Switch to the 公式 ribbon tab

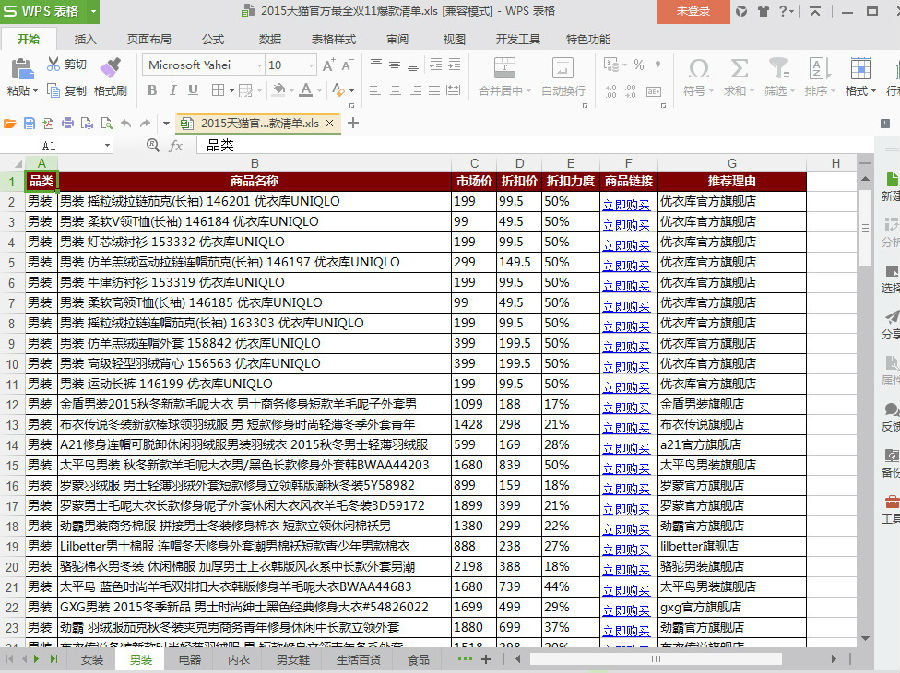coord(213,39)
